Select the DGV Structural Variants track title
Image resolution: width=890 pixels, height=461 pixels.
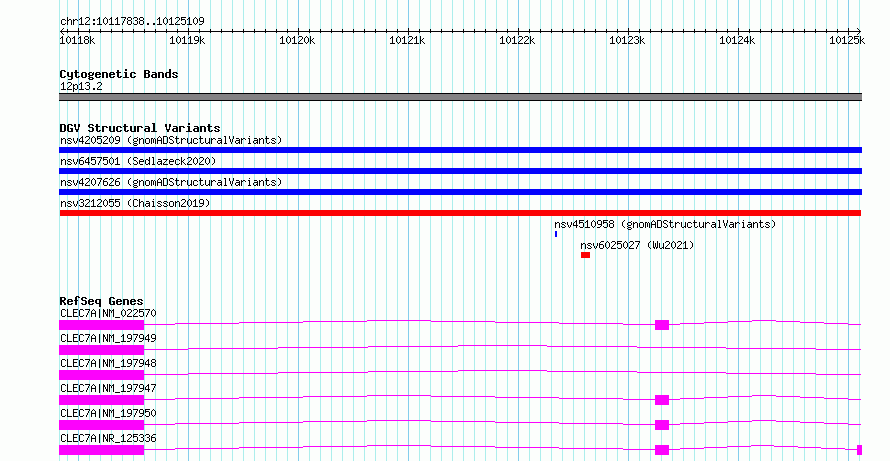(x=140, y=128)
